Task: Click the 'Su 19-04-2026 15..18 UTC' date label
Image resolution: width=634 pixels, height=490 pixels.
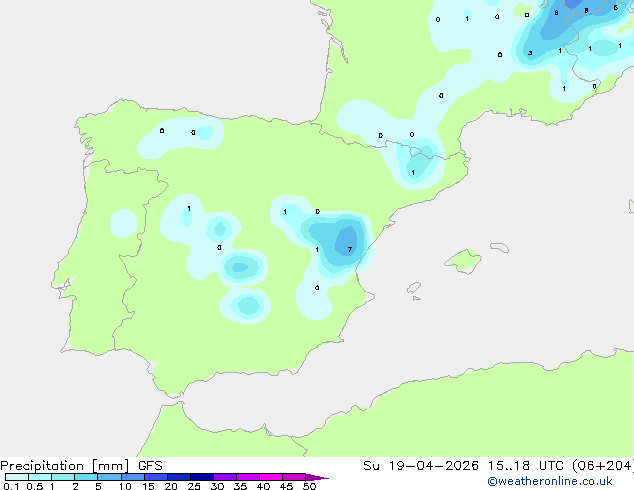Action: (x=464, y=466)
